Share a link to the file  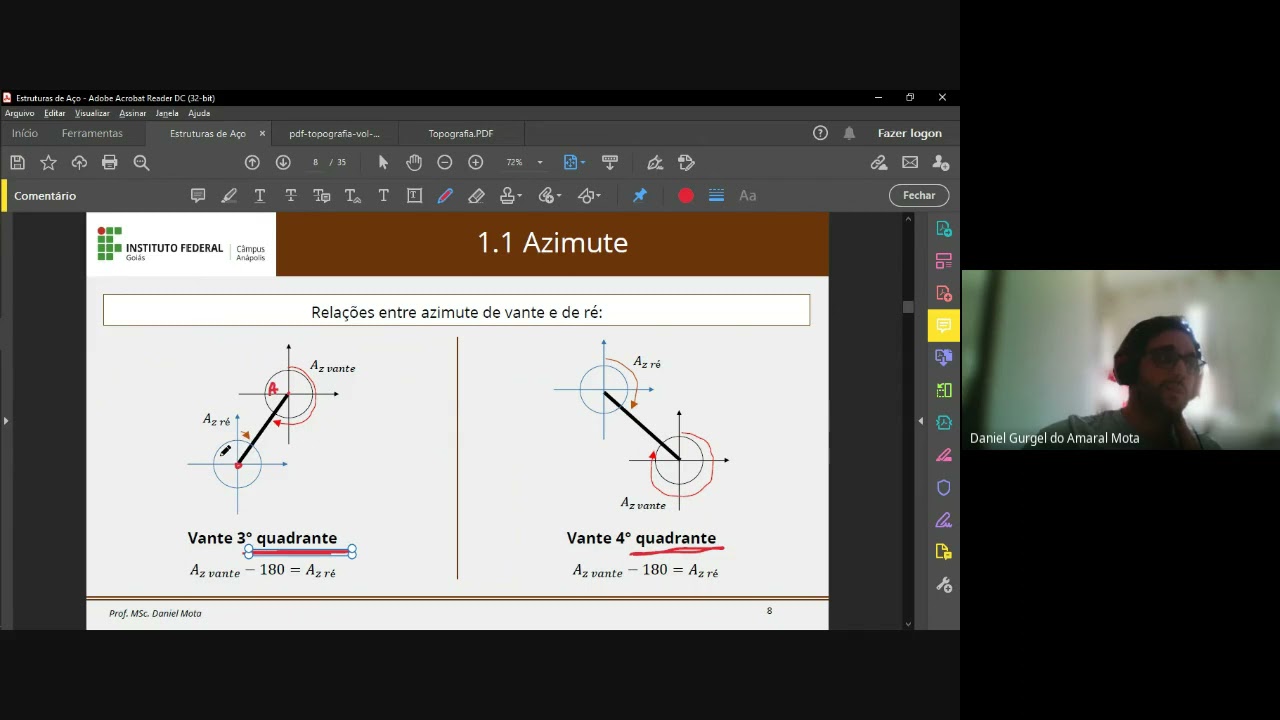[879, 162]
